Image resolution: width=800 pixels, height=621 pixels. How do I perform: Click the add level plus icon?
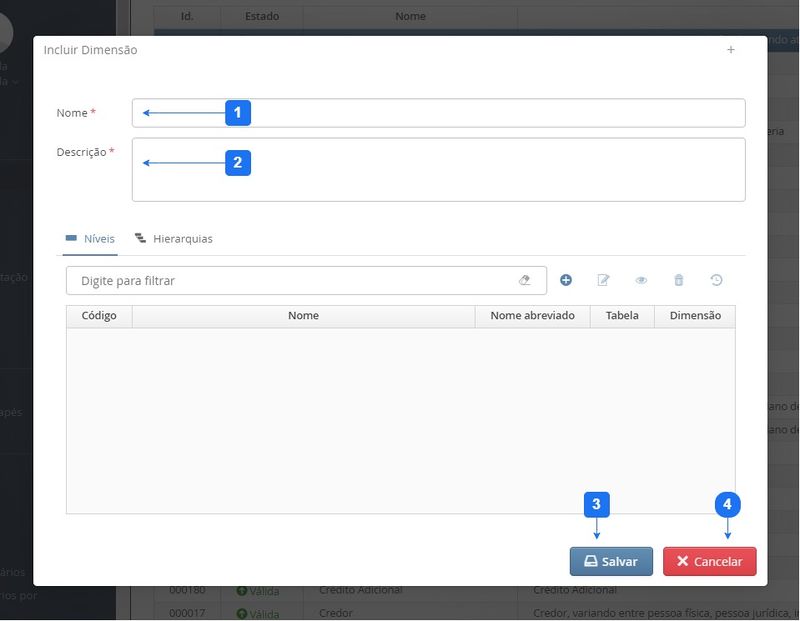tap(566, 280)
